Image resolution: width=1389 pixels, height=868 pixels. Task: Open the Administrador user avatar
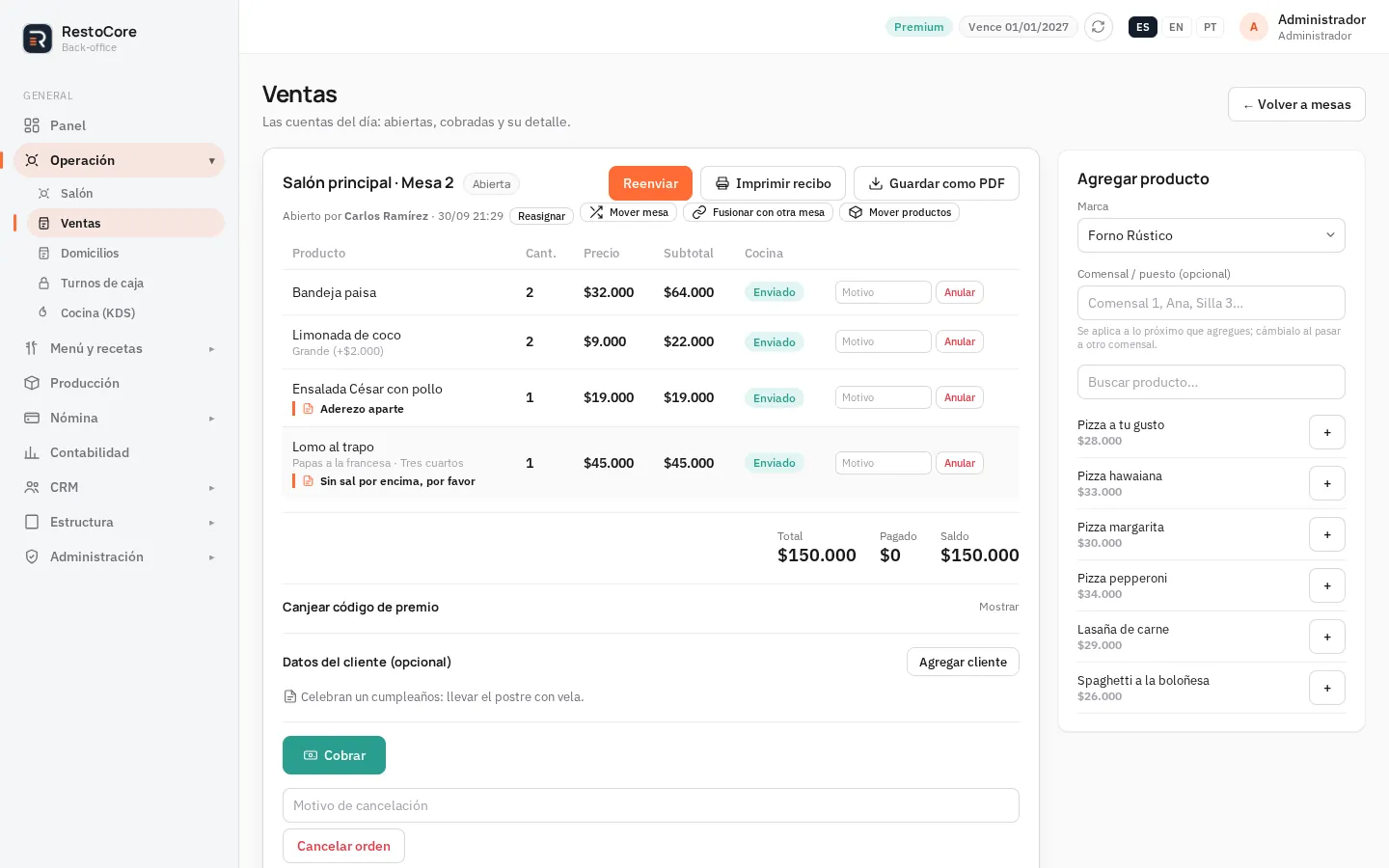point(1253,27)
